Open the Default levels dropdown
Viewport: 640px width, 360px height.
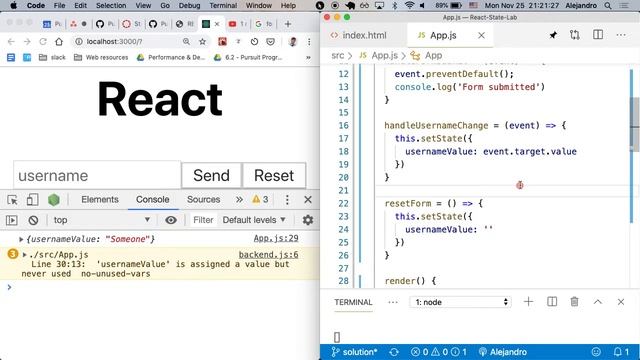[254, 220]
